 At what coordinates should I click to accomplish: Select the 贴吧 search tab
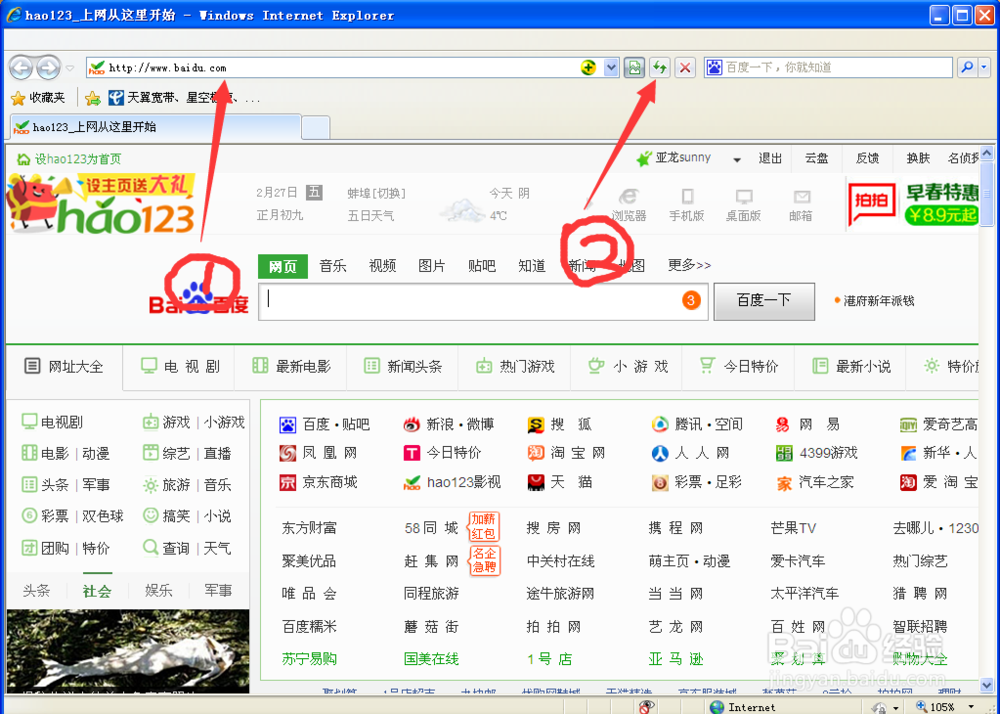(x=482, y=266)
